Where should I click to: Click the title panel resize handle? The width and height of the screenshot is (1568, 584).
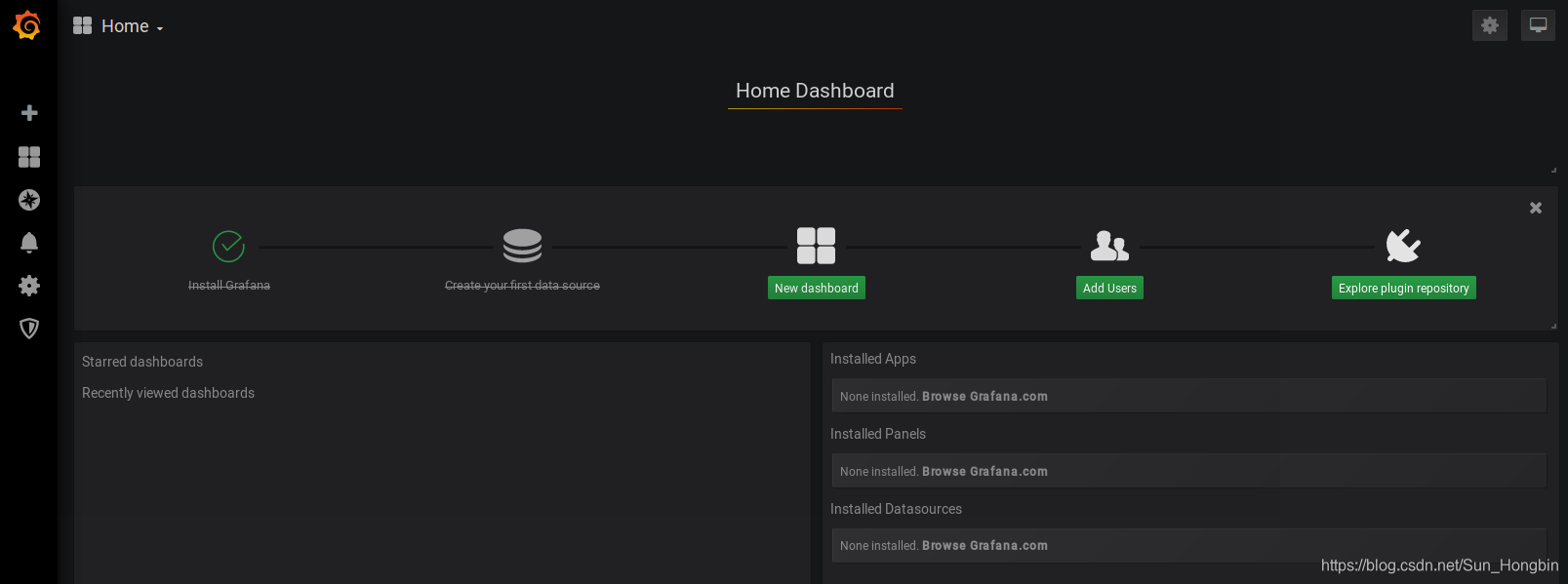(x=1553, y=170)
